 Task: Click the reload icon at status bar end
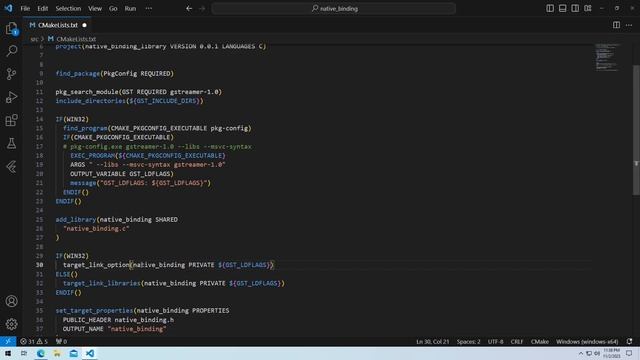(629, 341)
